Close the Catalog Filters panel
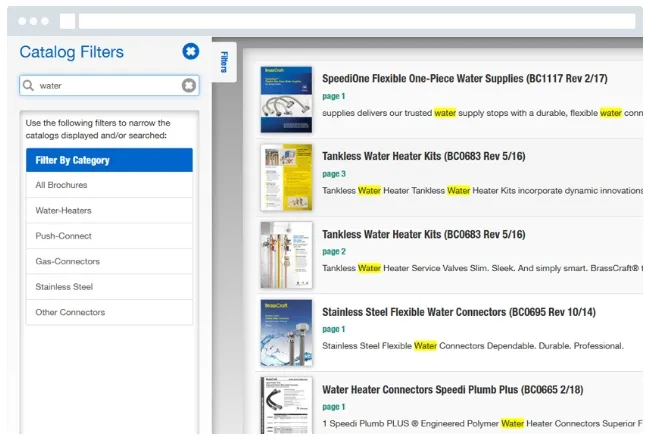Viewport: 652px width, 441px height. click(x=191, y=52)
